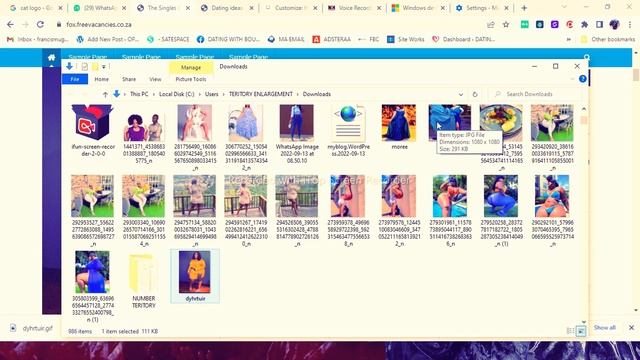The width and height of the screenshot is (640, 360).
Task: Click the Explorer up-one-level arrow
Action: [105, 94]
